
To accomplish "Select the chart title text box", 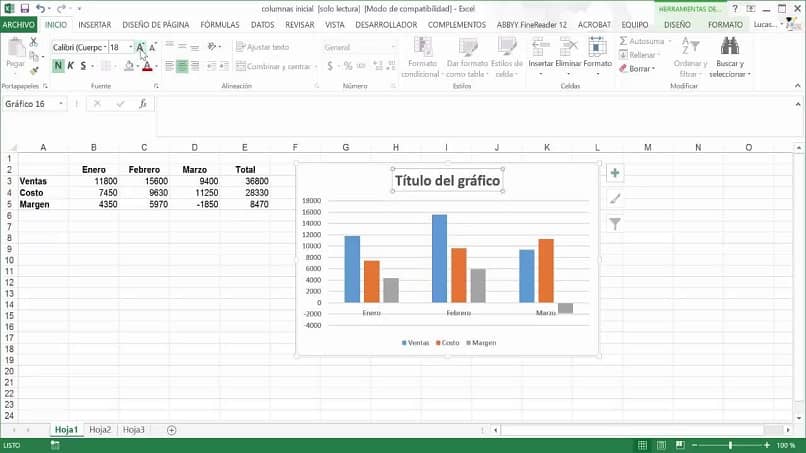I will click(x=447, y=180).
